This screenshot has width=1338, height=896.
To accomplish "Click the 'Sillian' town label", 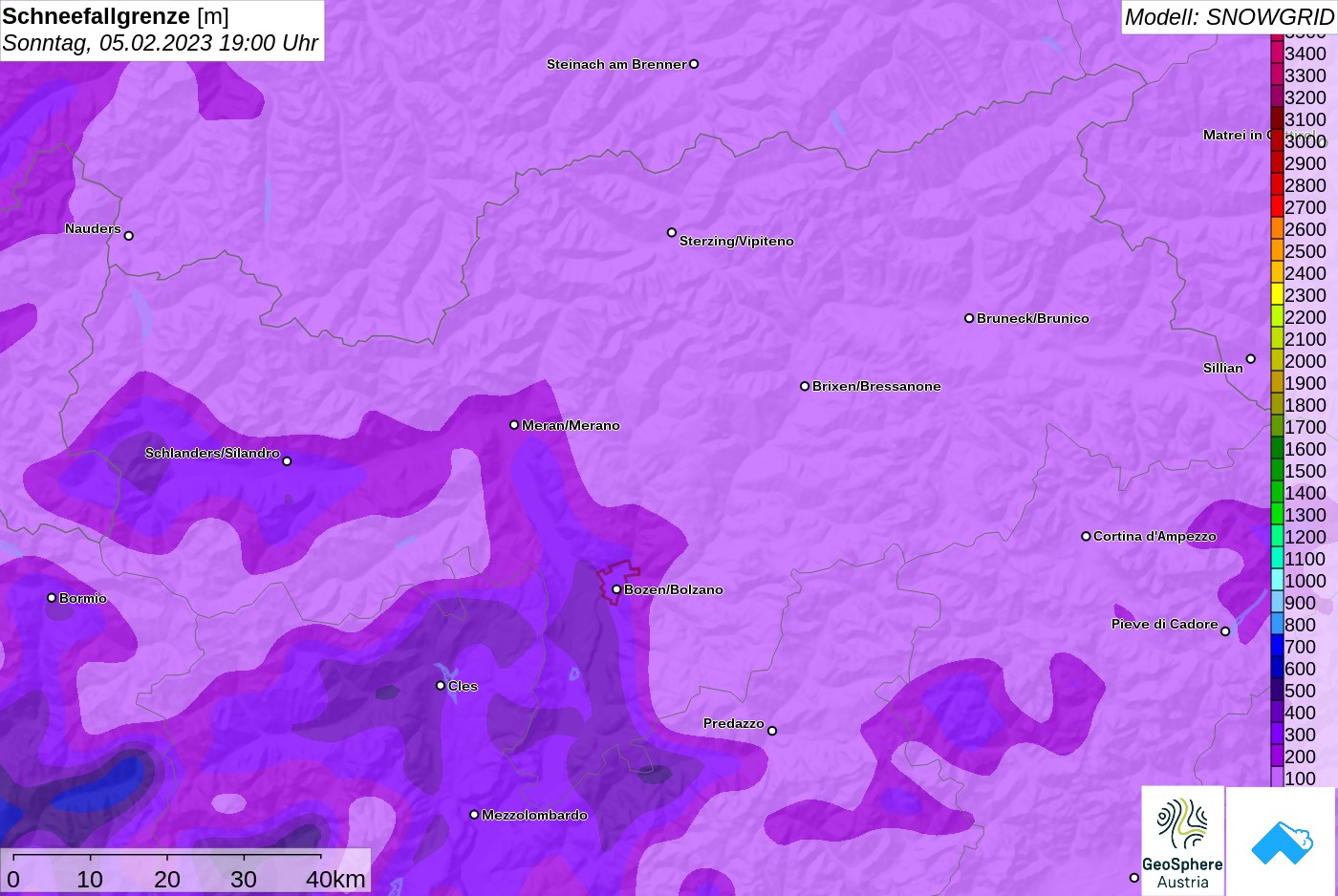I will (x=1223, y=368).
